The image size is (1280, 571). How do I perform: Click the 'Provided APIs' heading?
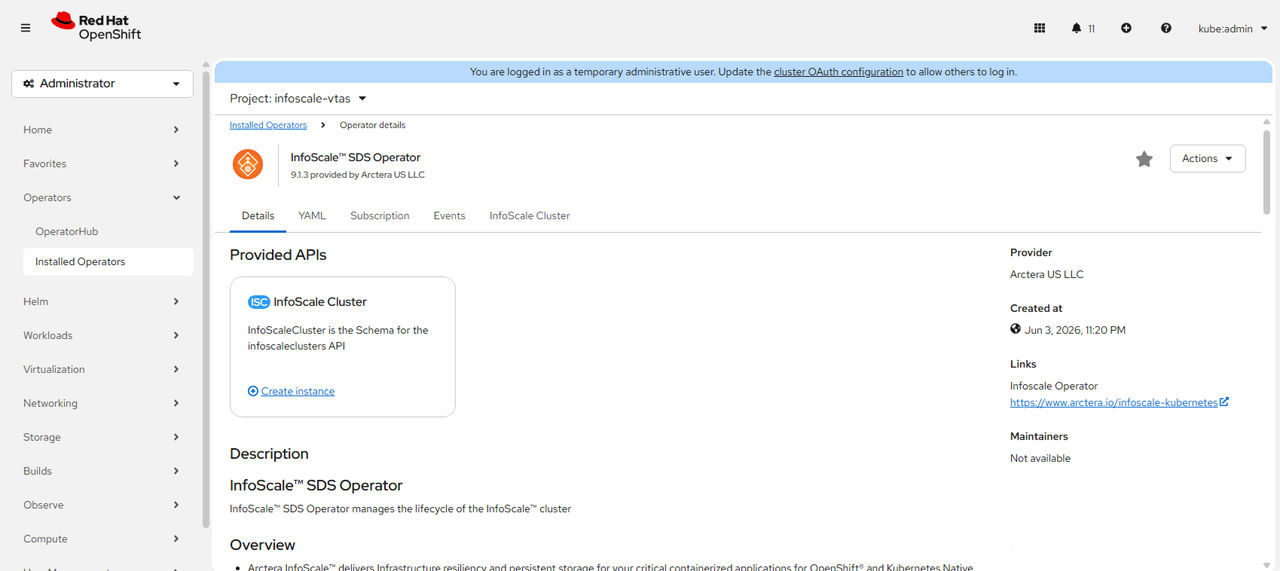point(278,255)
